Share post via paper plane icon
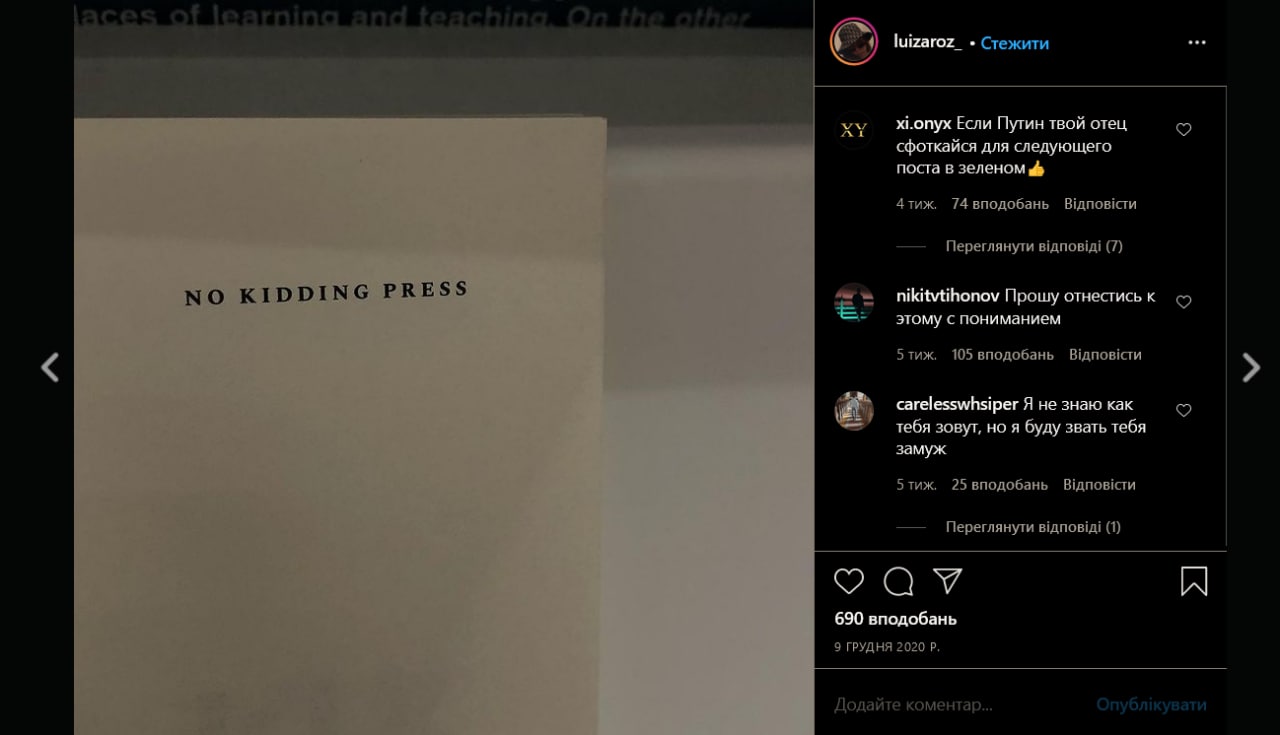Image resolution: width=1280 pixels, height=735 pixels. pos(947,581)
